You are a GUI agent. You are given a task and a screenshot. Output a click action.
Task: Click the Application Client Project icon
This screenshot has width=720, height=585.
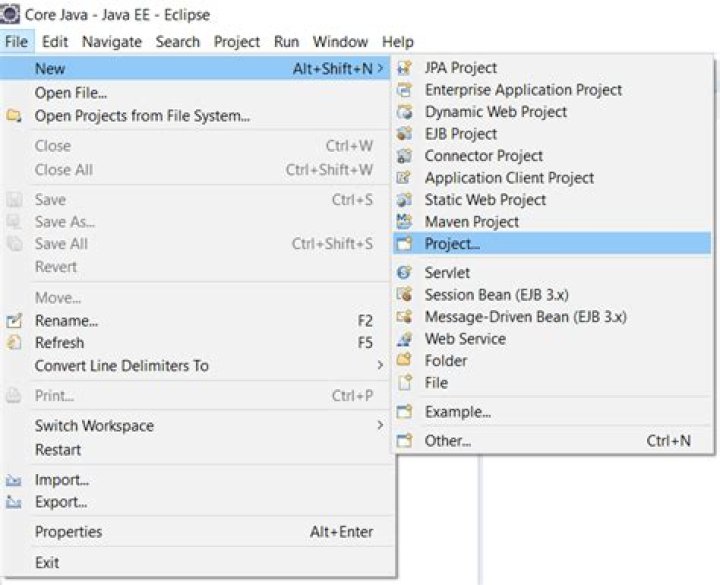405,178
